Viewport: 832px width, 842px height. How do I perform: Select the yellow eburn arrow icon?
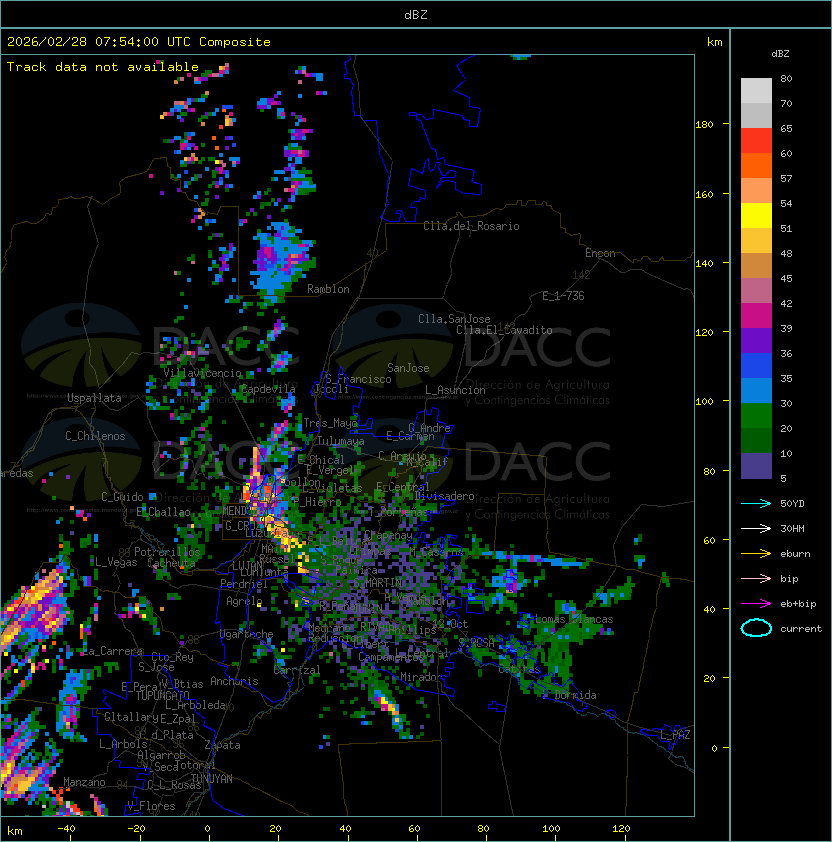[756, 553]
